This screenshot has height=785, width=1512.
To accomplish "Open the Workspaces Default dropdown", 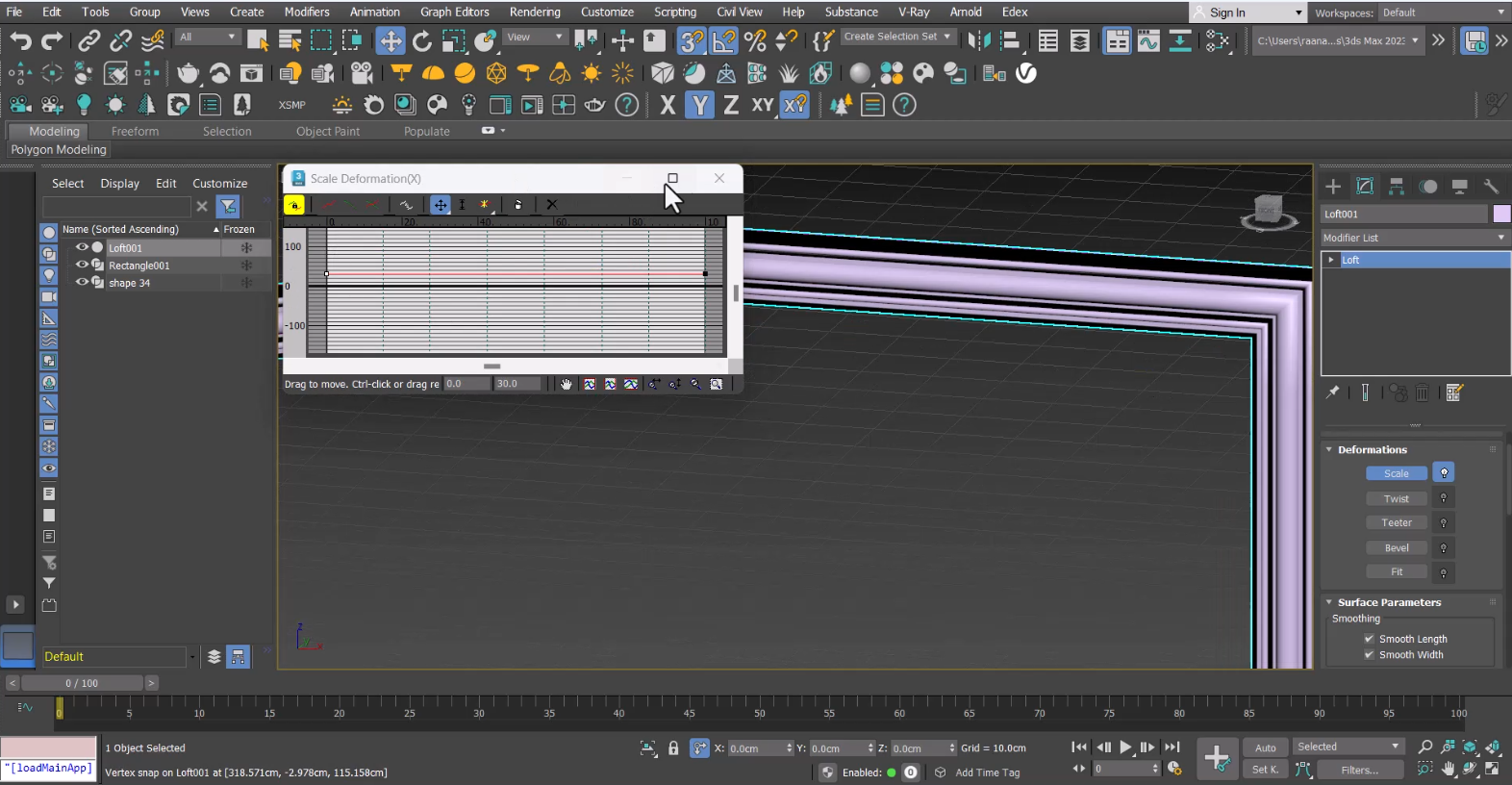I will point(1443,13).
